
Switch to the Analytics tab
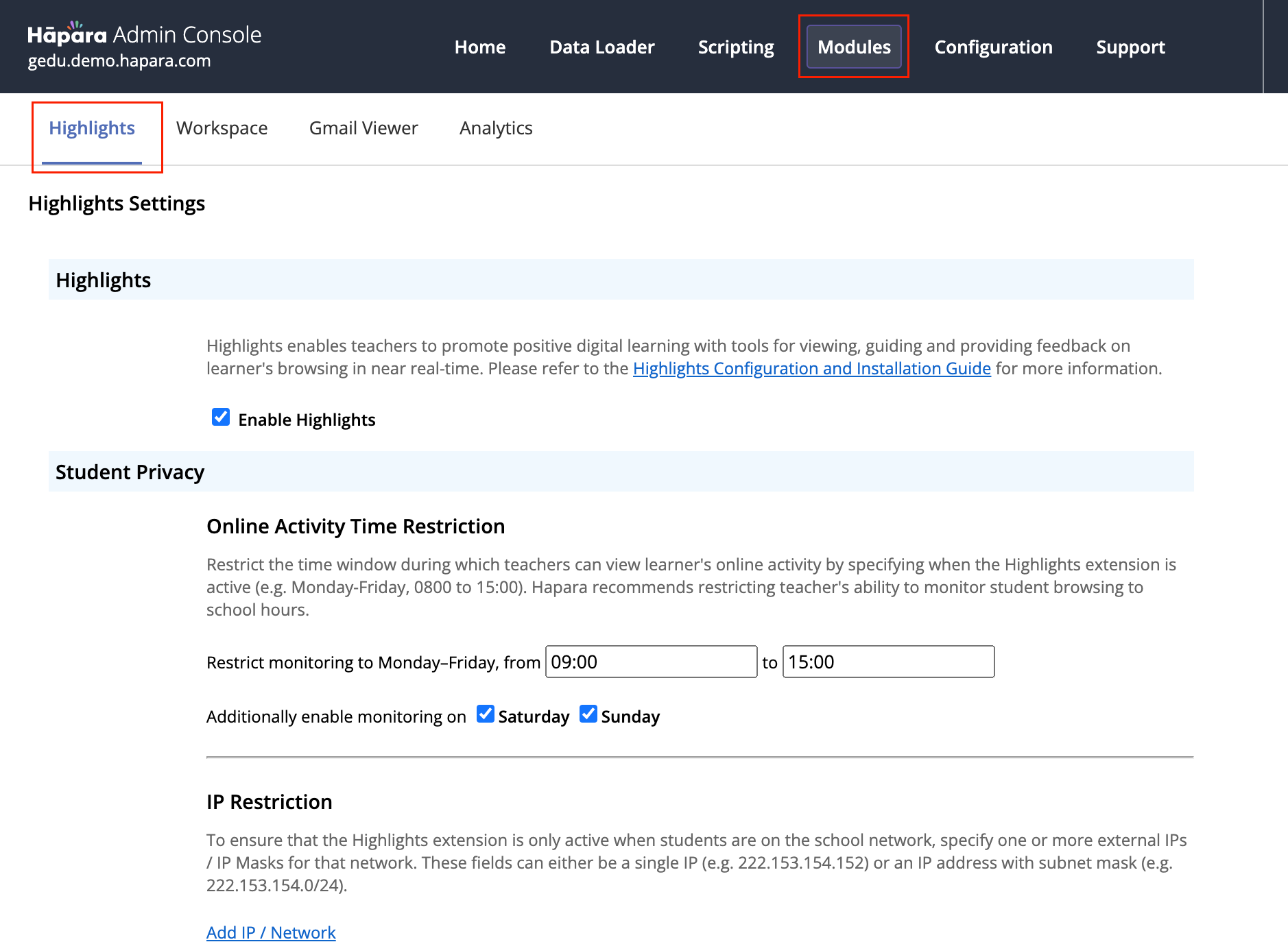point(496,128)
